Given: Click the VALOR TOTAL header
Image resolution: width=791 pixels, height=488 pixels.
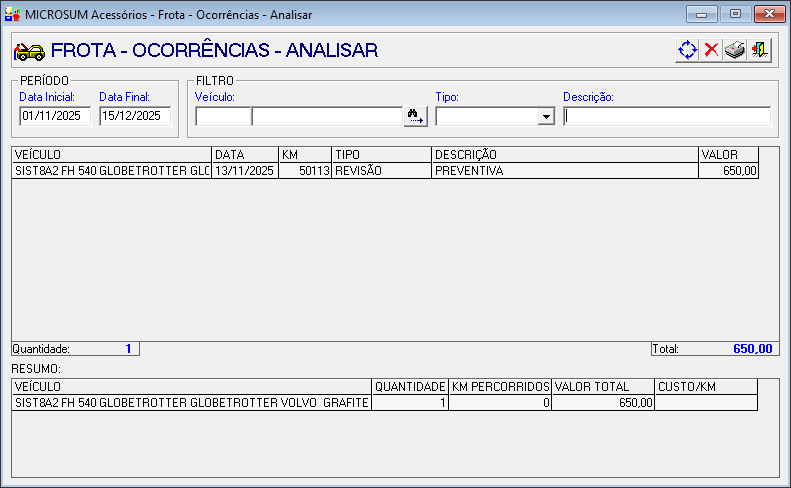Looking at the screenshot, I should tap(603, 387).
